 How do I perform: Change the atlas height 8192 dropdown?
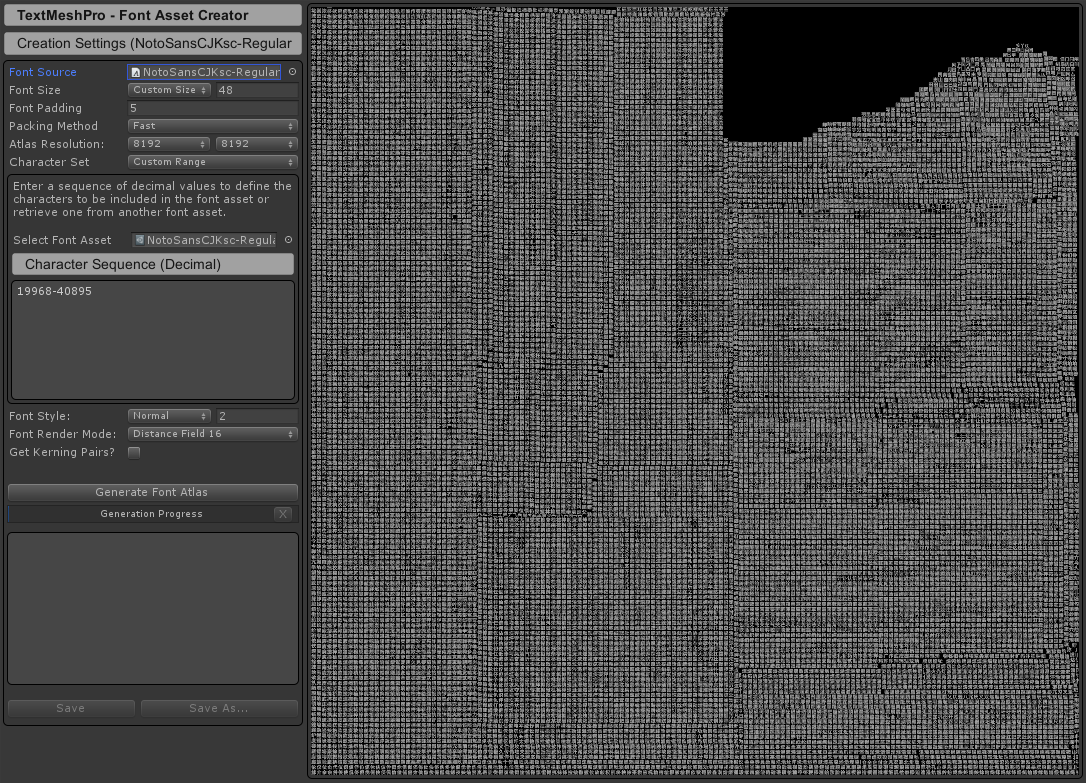pos(256,143)
